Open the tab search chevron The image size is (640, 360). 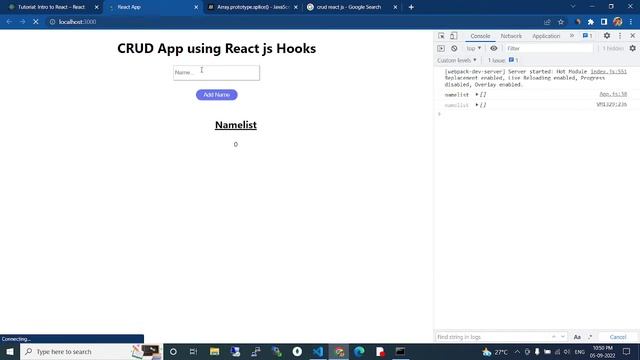[573, 7]
